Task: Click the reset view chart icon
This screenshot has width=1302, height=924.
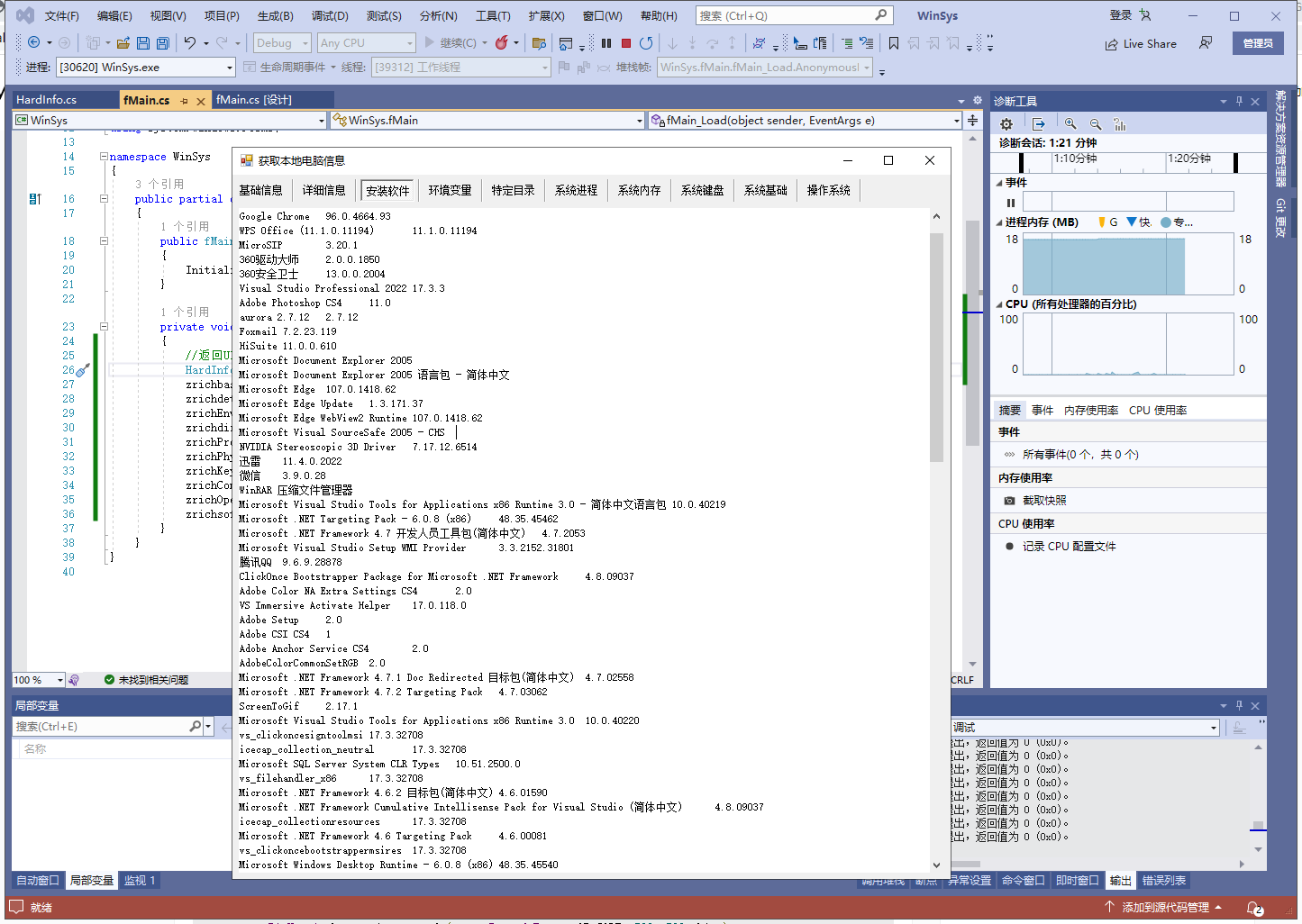Action: 1120,124
